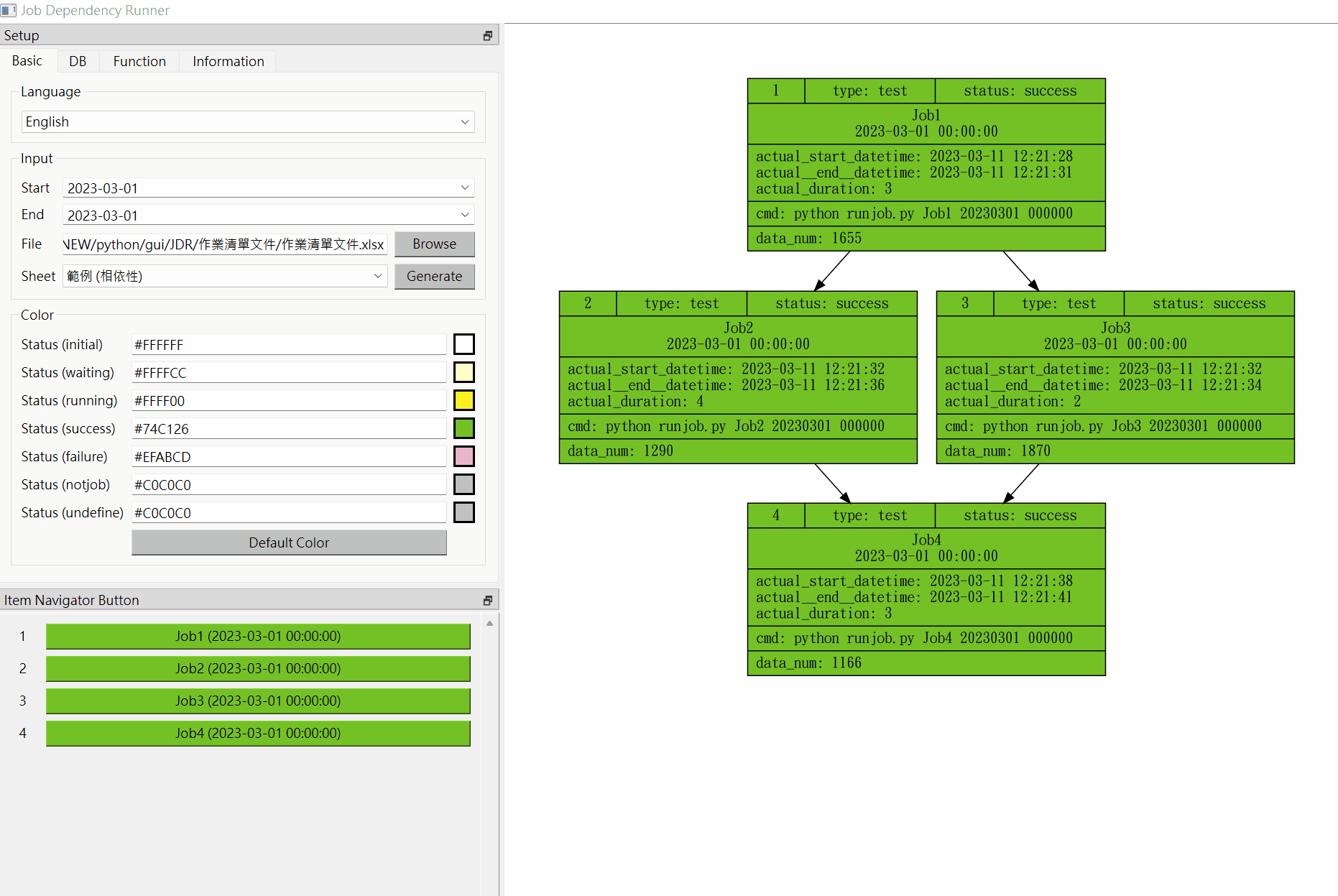Click the navigator panel scrollbar up arrow
The image size is (1338, 896).
coord(489,624)
